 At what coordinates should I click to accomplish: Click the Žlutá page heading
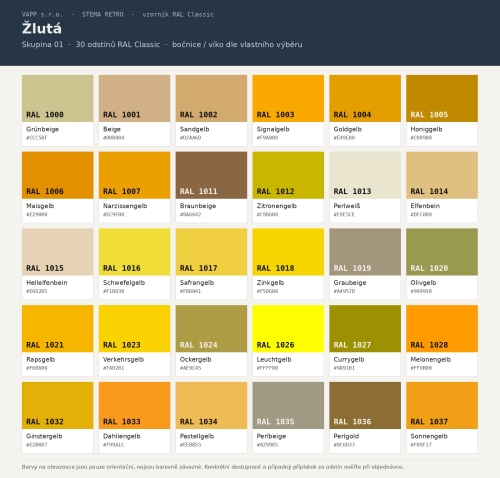(42, 28)
